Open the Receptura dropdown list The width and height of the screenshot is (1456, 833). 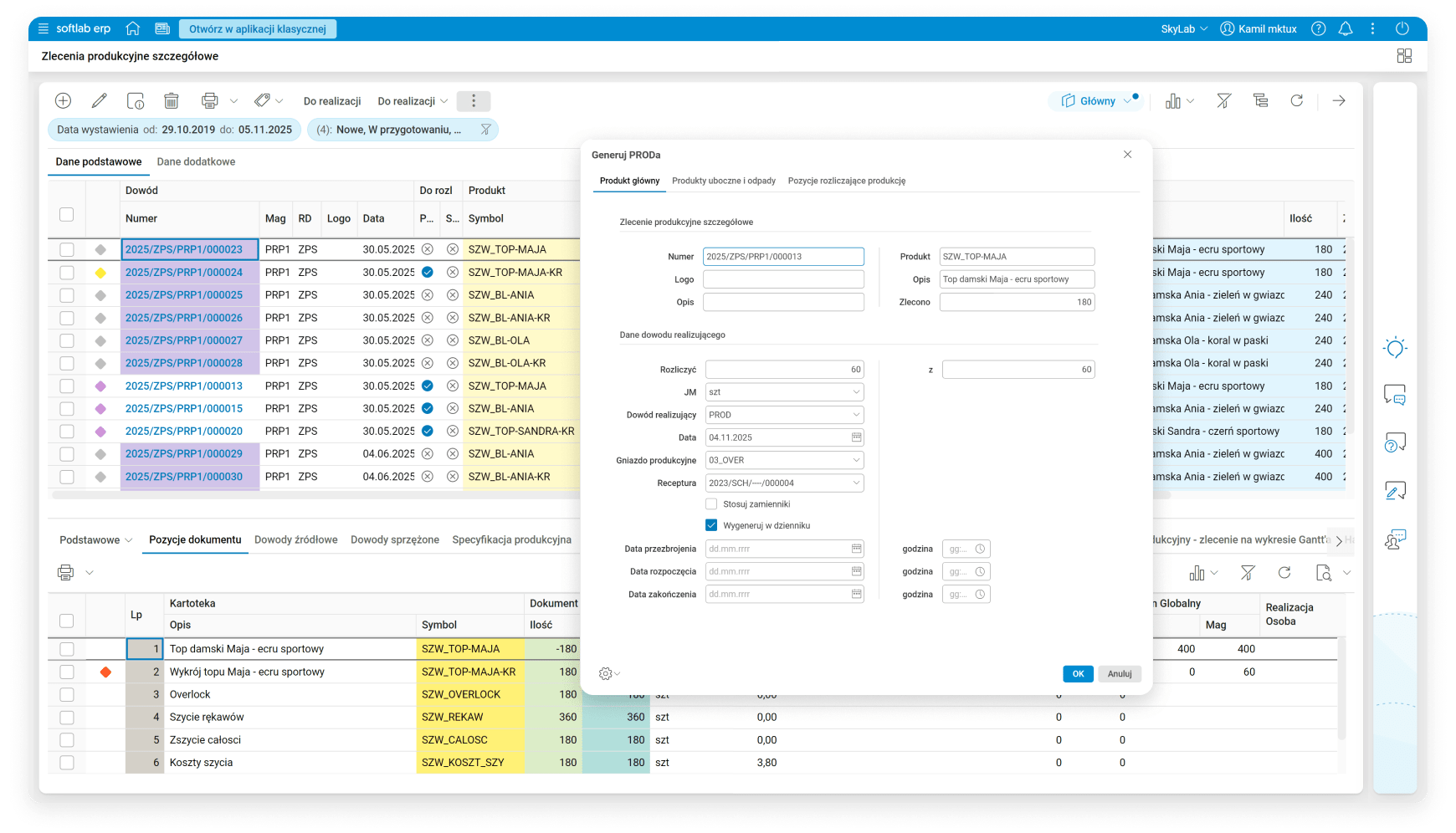(856, 483)
